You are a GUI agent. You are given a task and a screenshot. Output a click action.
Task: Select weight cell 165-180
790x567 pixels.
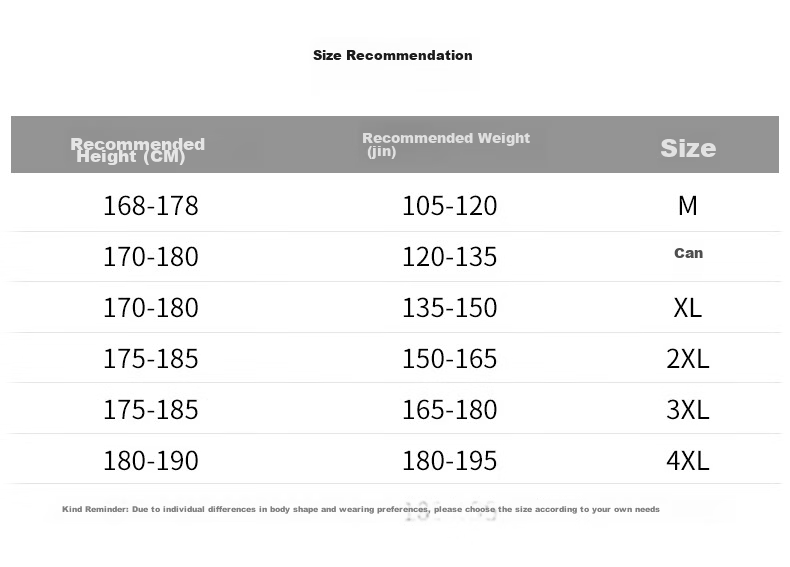tap(449, 409)
